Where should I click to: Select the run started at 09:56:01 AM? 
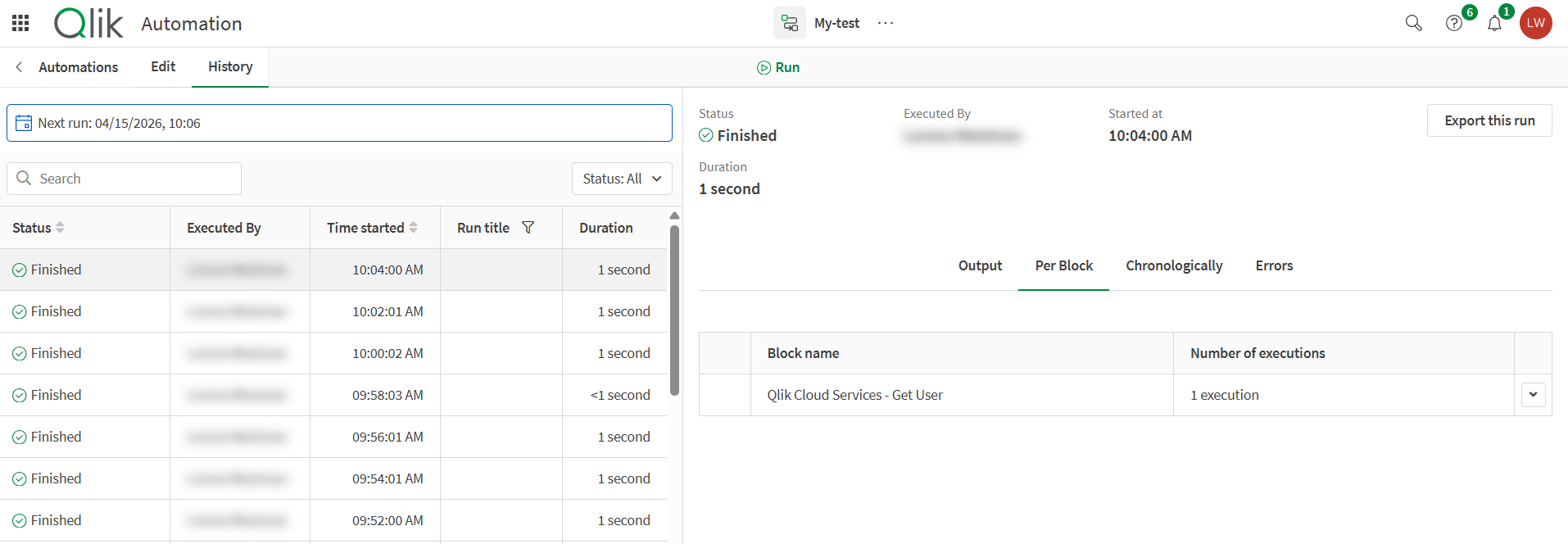point(333,437)
